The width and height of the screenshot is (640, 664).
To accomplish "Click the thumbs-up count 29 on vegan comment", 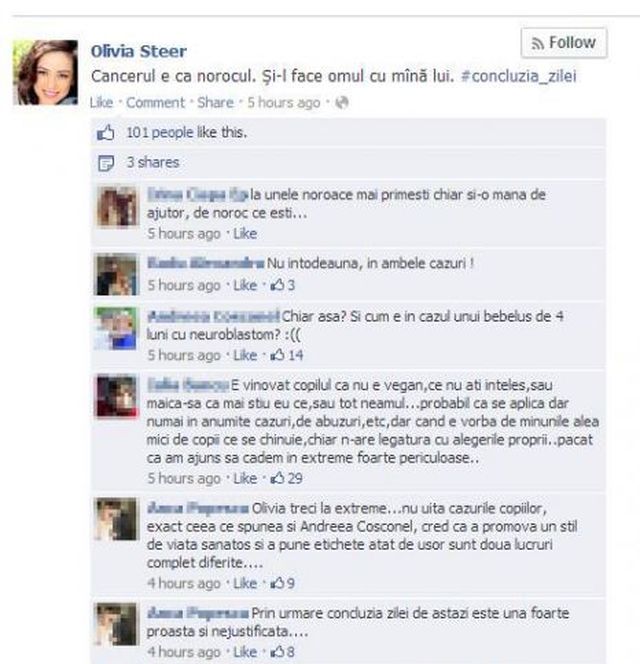I will point(286,478).
